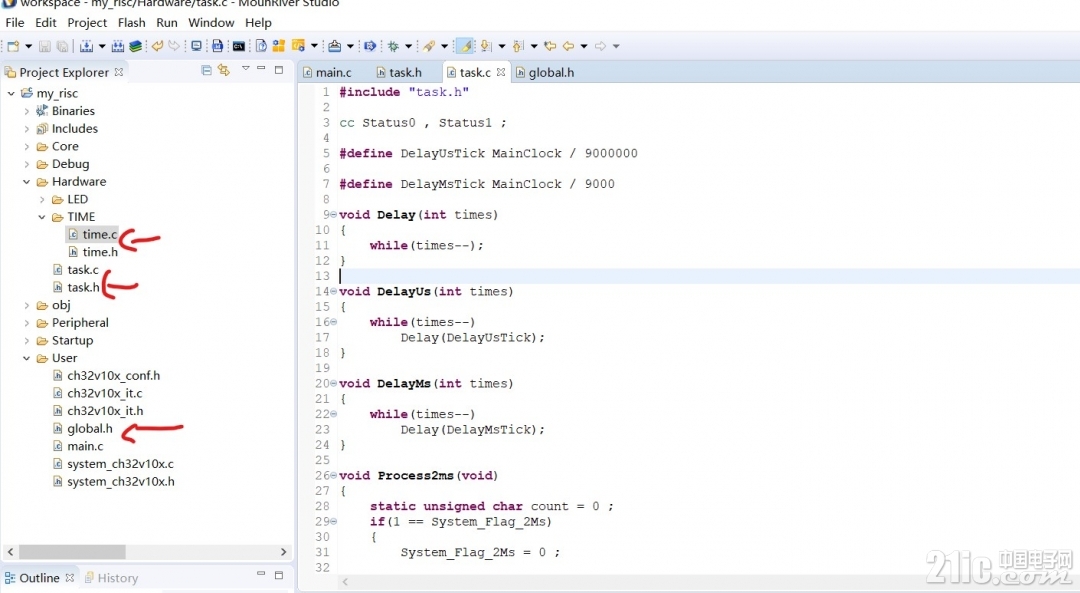
Task: Open the command console icon
Action: 238,46
